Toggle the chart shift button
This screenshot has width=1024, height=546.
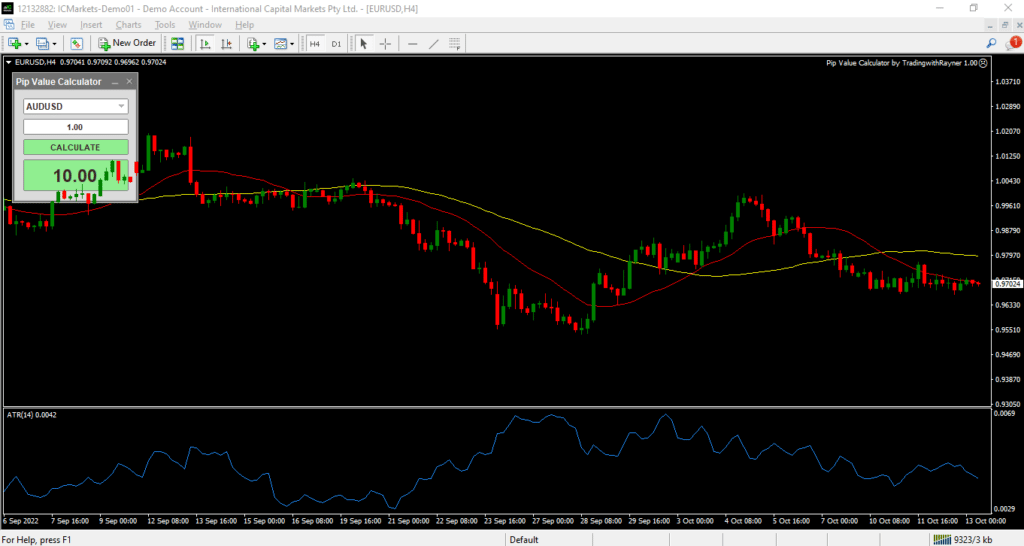(x=226, y=43)
